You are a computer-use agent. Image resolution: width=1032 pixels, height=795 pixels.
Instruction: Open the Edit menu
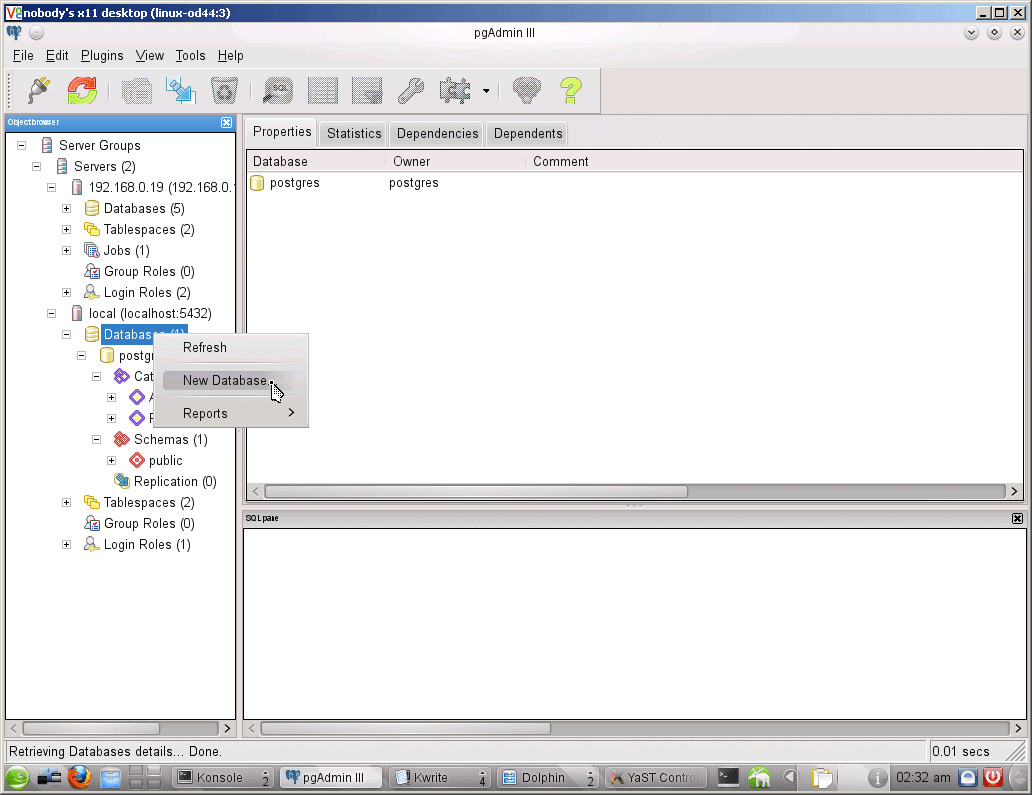57,56
